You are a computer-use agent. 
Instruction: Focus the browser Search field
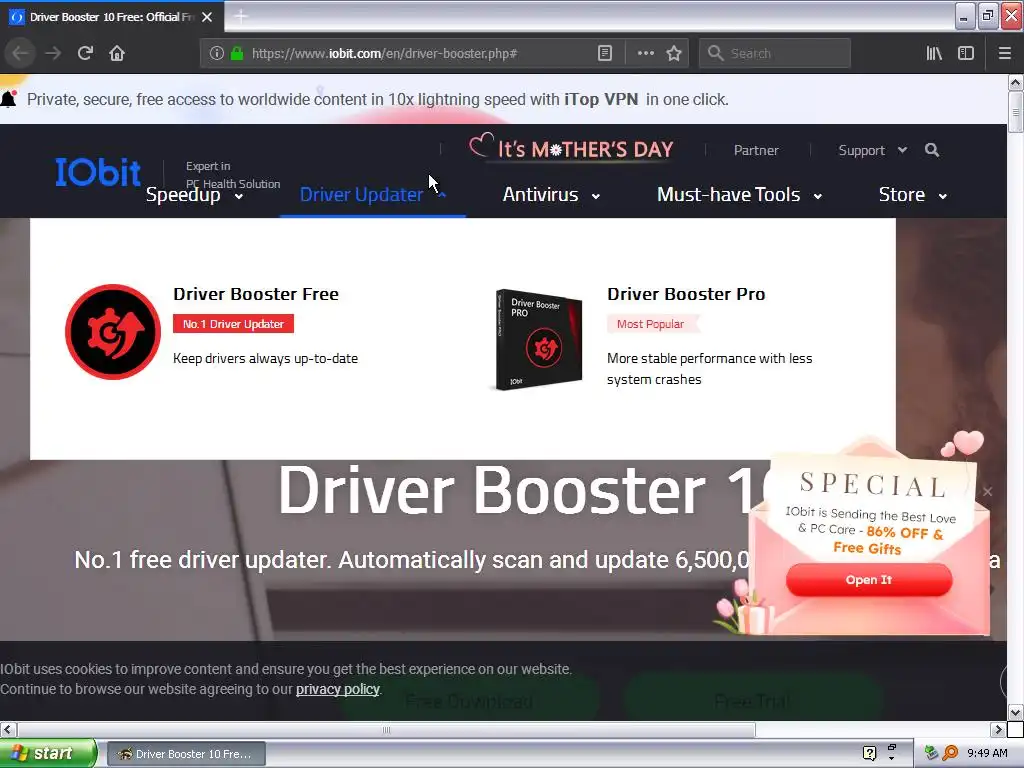click(775, 53)
